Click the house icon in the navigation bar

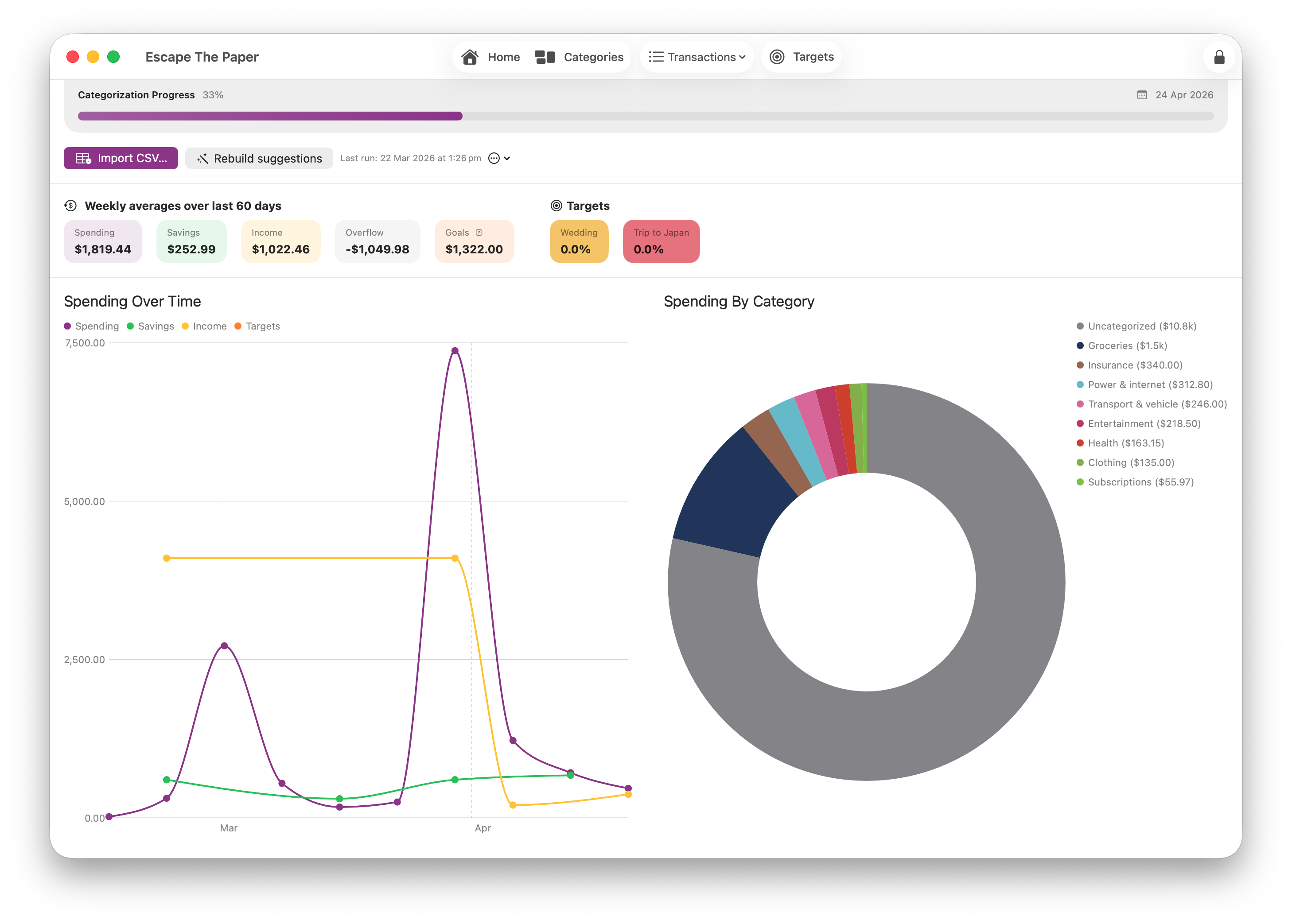click(470, 56)
